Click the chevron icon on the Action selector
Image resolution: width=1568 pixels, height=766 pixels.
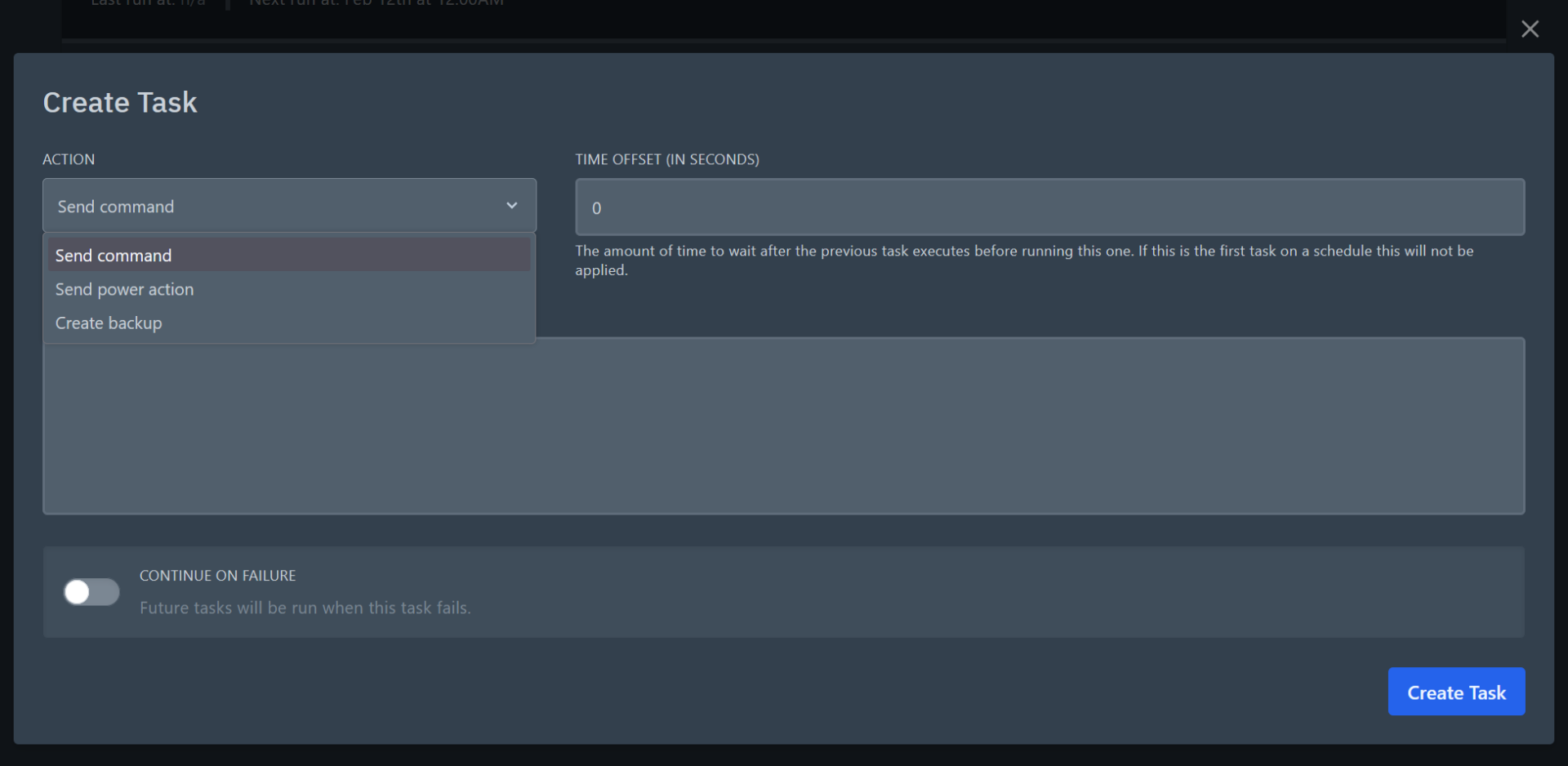coord(512,206)
